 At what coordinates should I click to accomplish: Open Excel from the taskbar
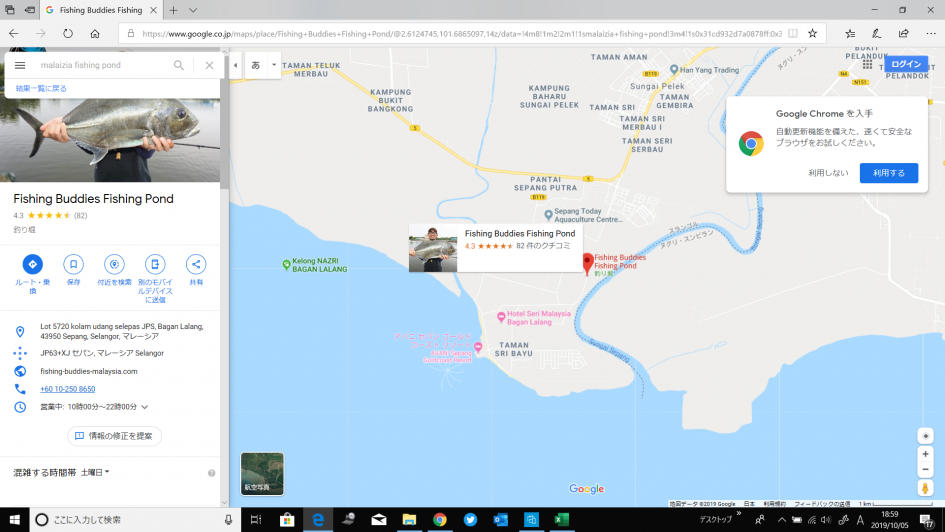tap(562, 519)
